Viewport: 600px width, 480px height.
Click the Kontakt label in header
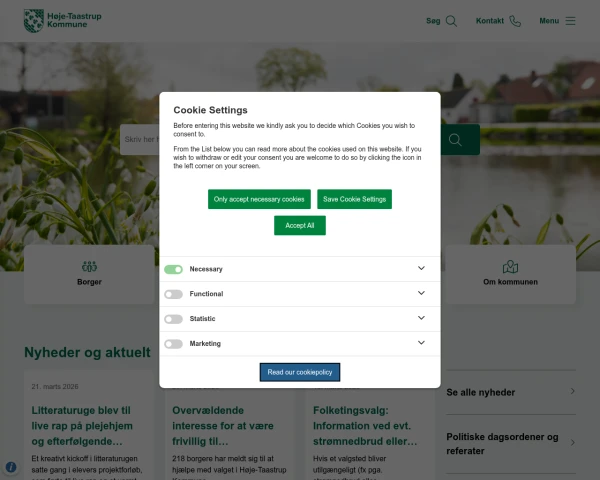(490, 21)
